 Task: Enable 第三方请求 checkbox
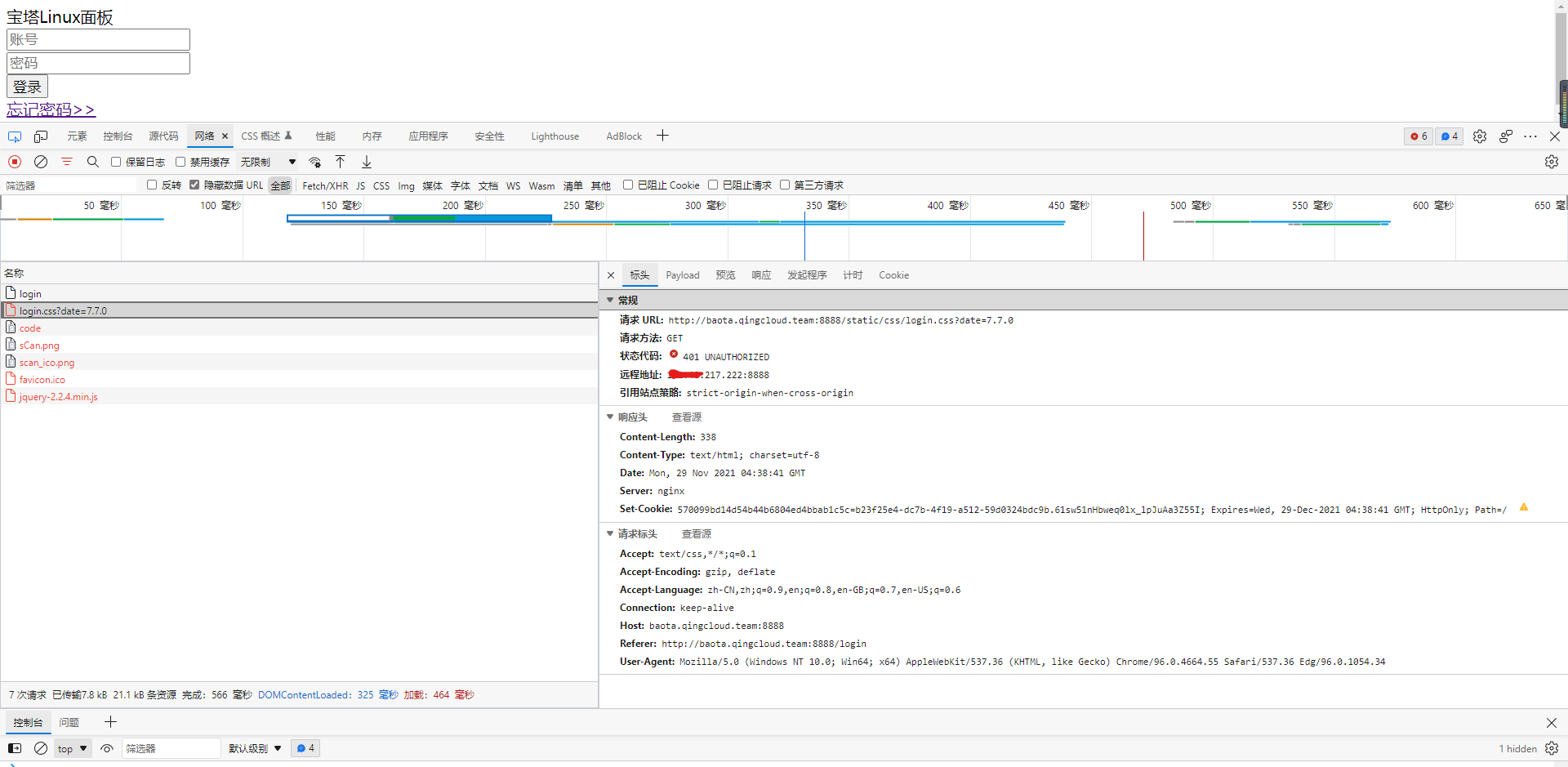[x=785, y=185]
